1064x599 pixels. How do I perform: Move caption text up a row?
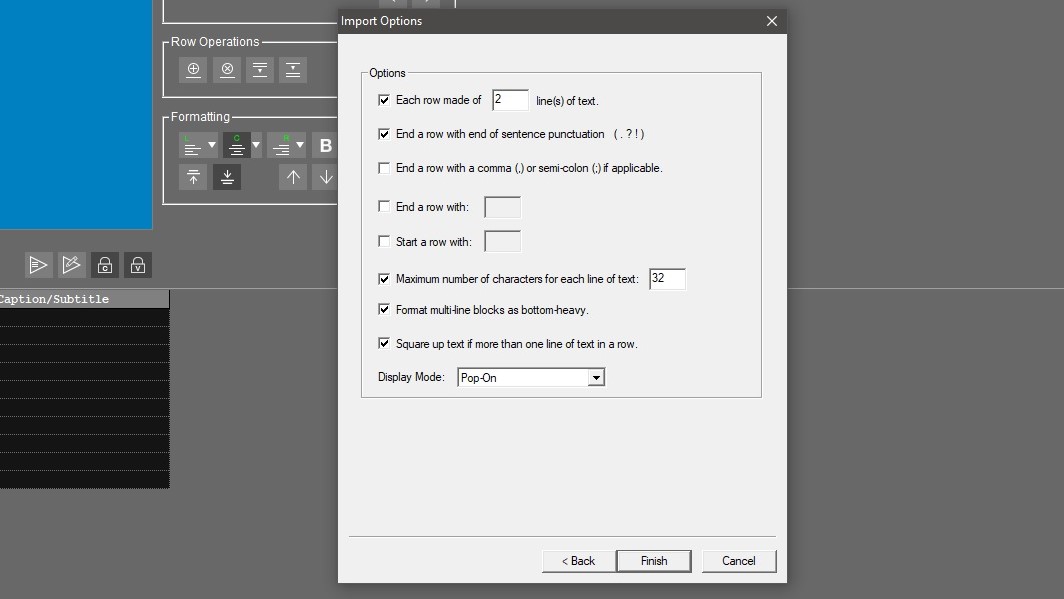click(293, 177)
